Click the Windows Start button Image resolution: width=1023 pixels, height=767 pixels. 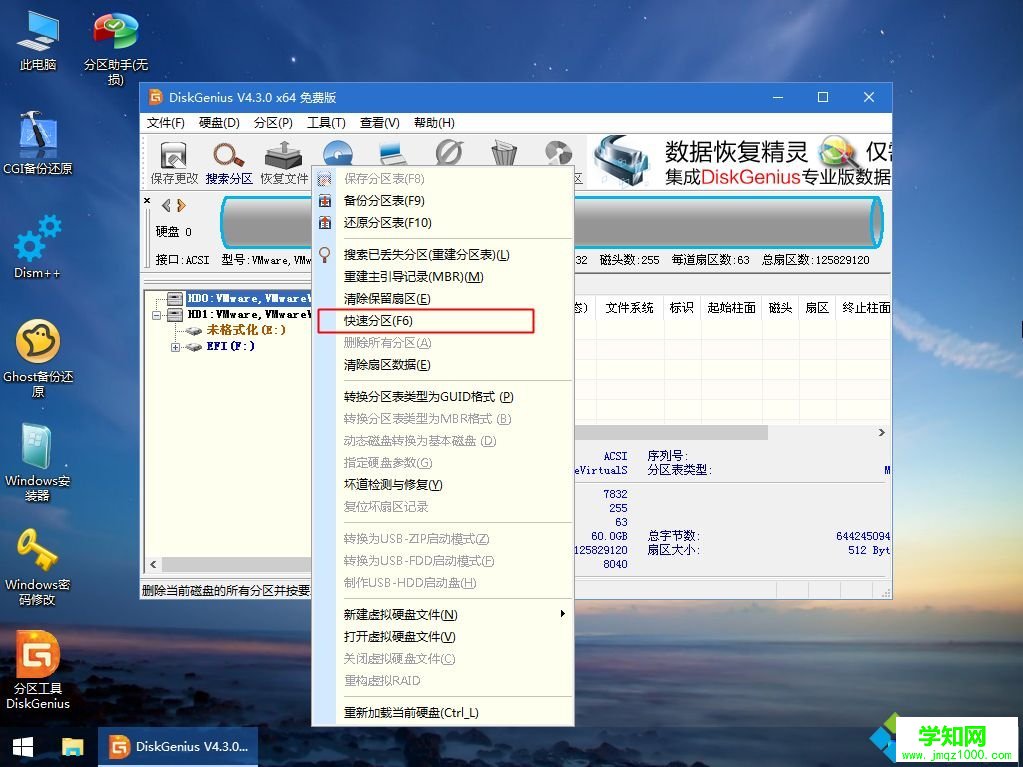20,747
